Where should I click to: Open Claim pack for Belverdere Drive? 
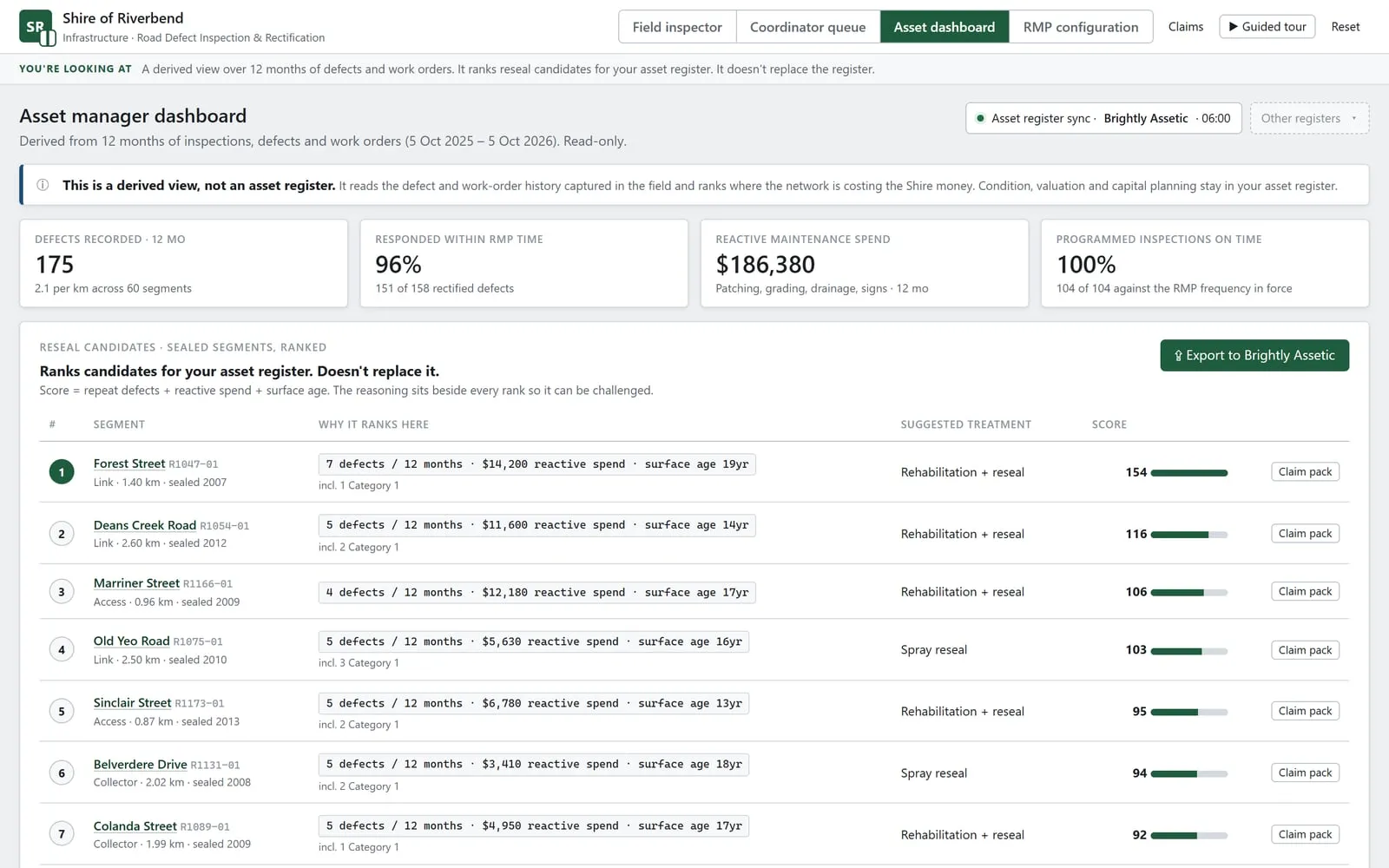tap(1305, 773)
